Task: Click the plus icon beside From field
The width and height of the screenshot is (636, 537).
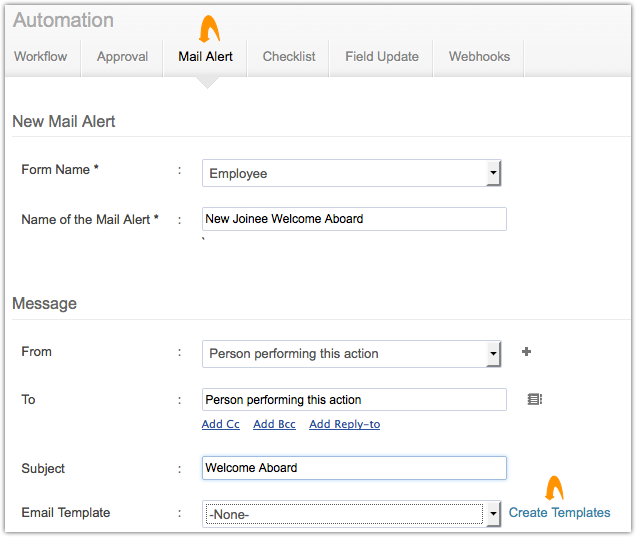Action: [527, 352]
